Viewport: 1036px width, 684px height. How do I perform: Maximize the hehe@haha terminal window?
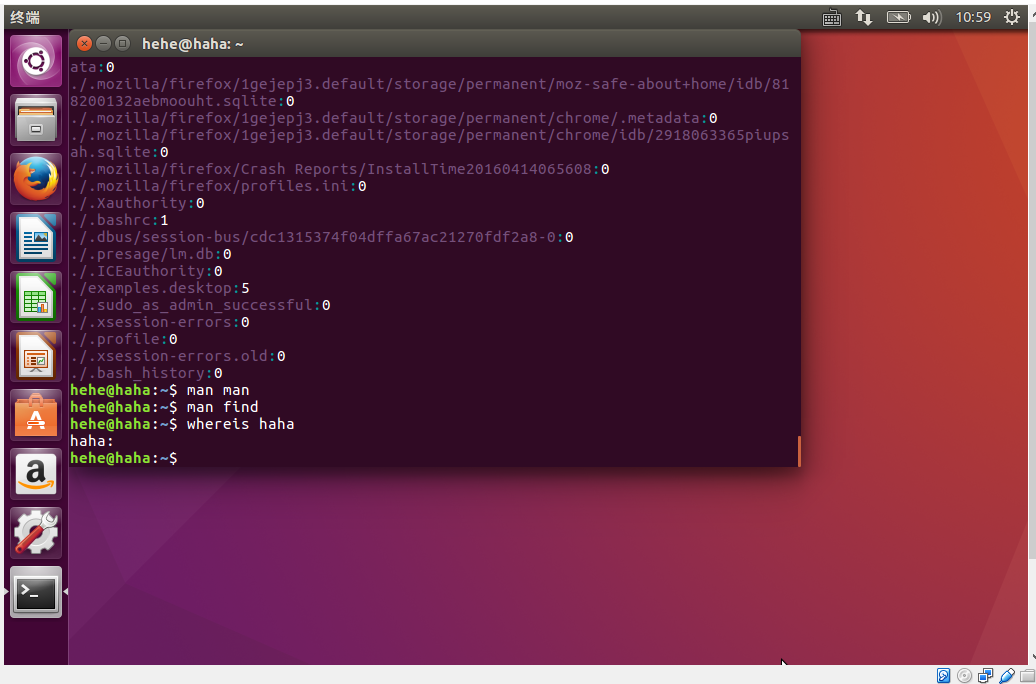(122, 44)
